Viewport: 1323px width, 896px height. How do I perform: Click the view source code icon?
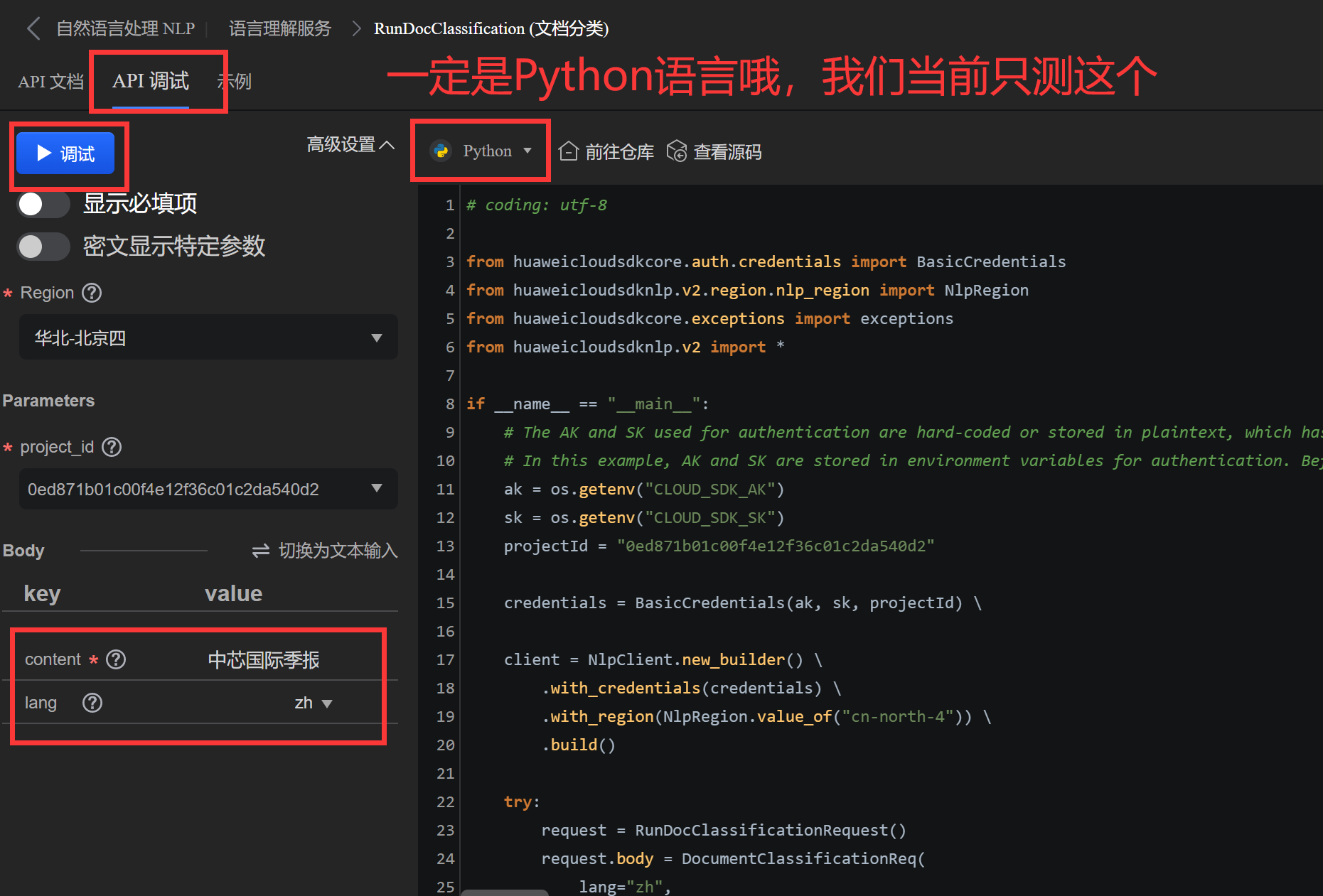[x=677, y=151]
